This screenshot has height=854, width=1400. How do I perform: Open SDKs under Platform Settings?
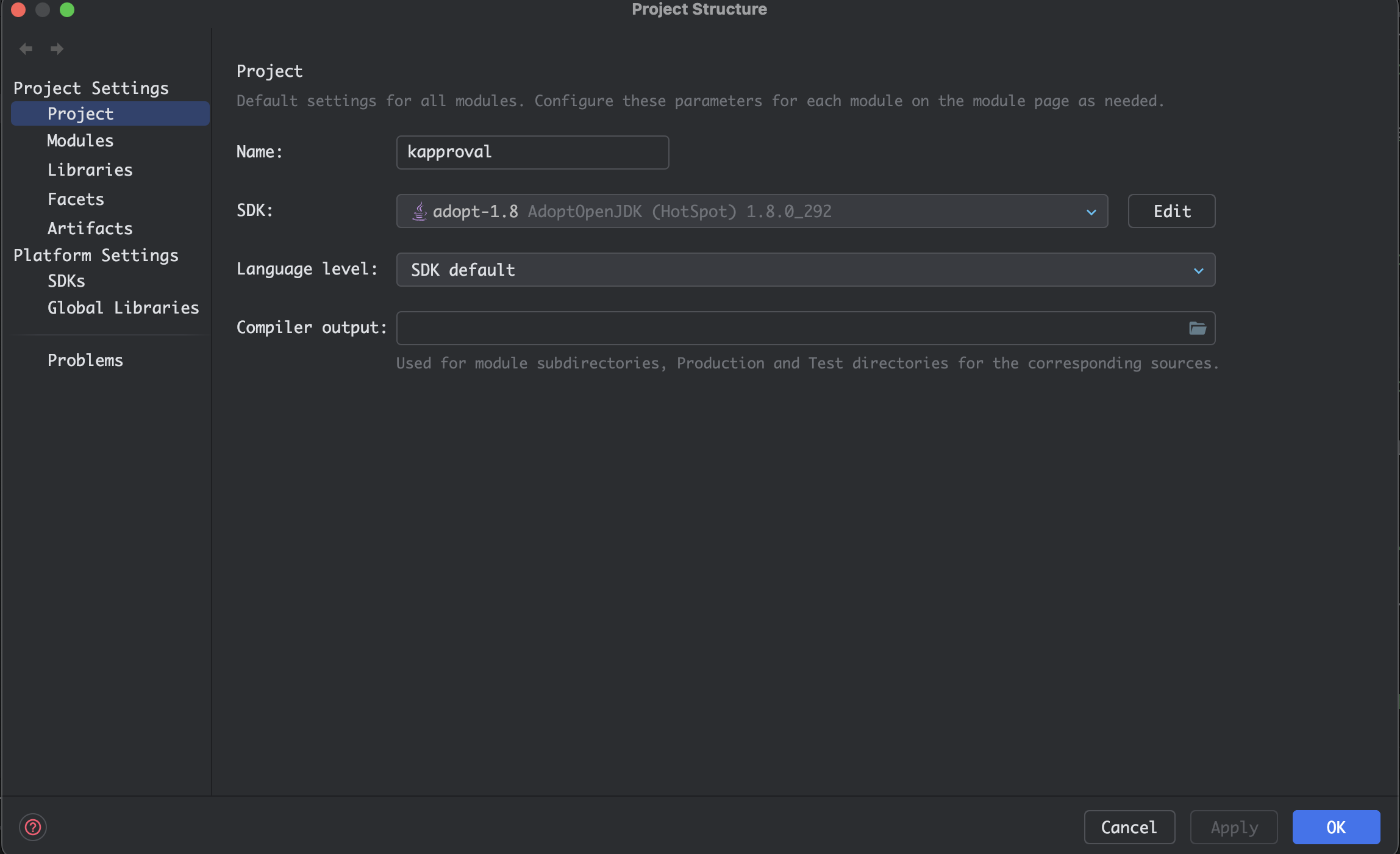66,281
